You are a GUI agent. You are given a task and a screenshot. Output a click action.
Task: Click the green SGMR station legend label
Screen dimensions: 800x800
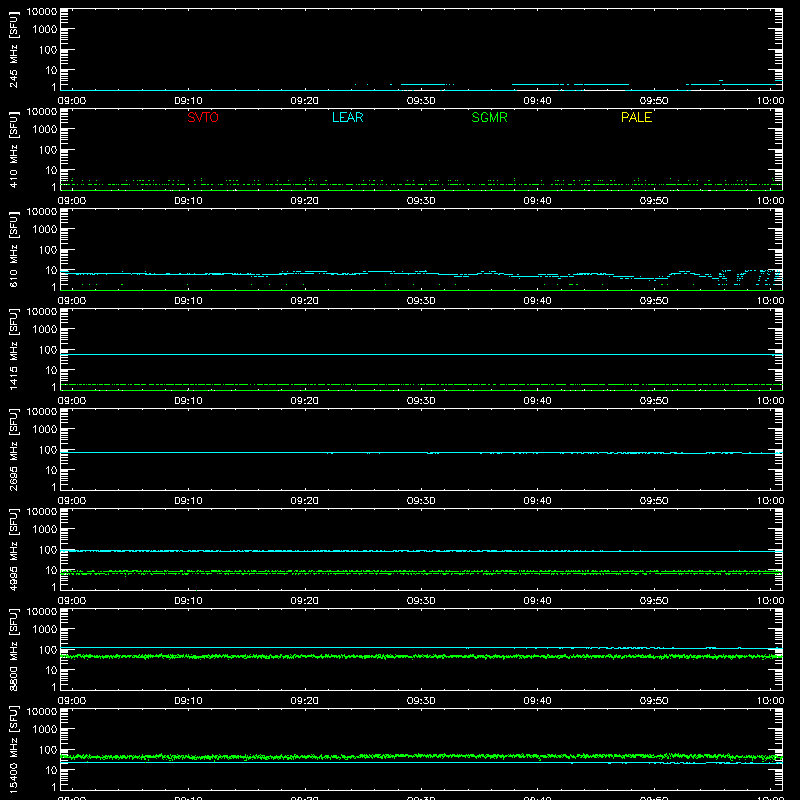(x=489, y=117)
